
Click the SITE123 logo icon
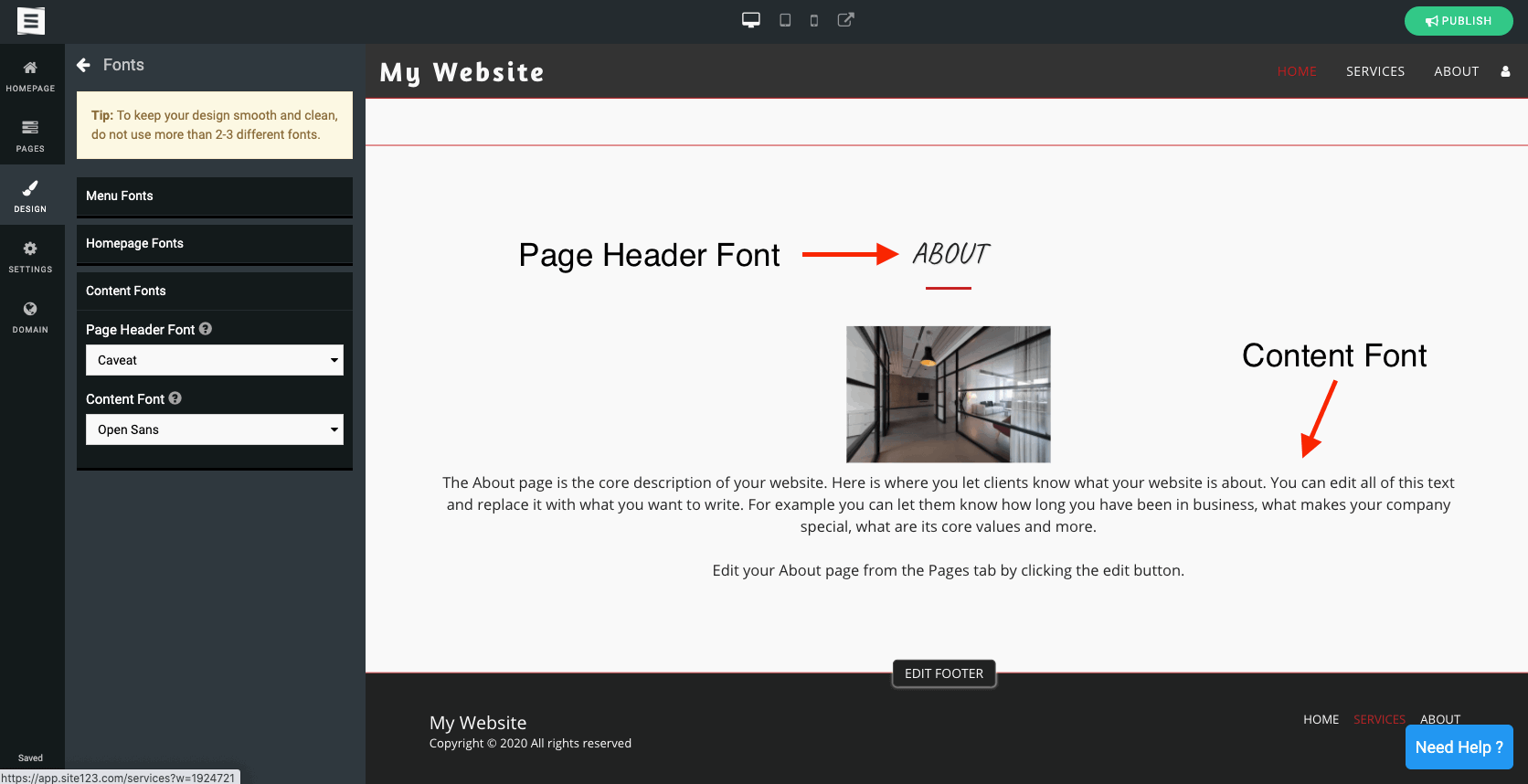(31, 20)
